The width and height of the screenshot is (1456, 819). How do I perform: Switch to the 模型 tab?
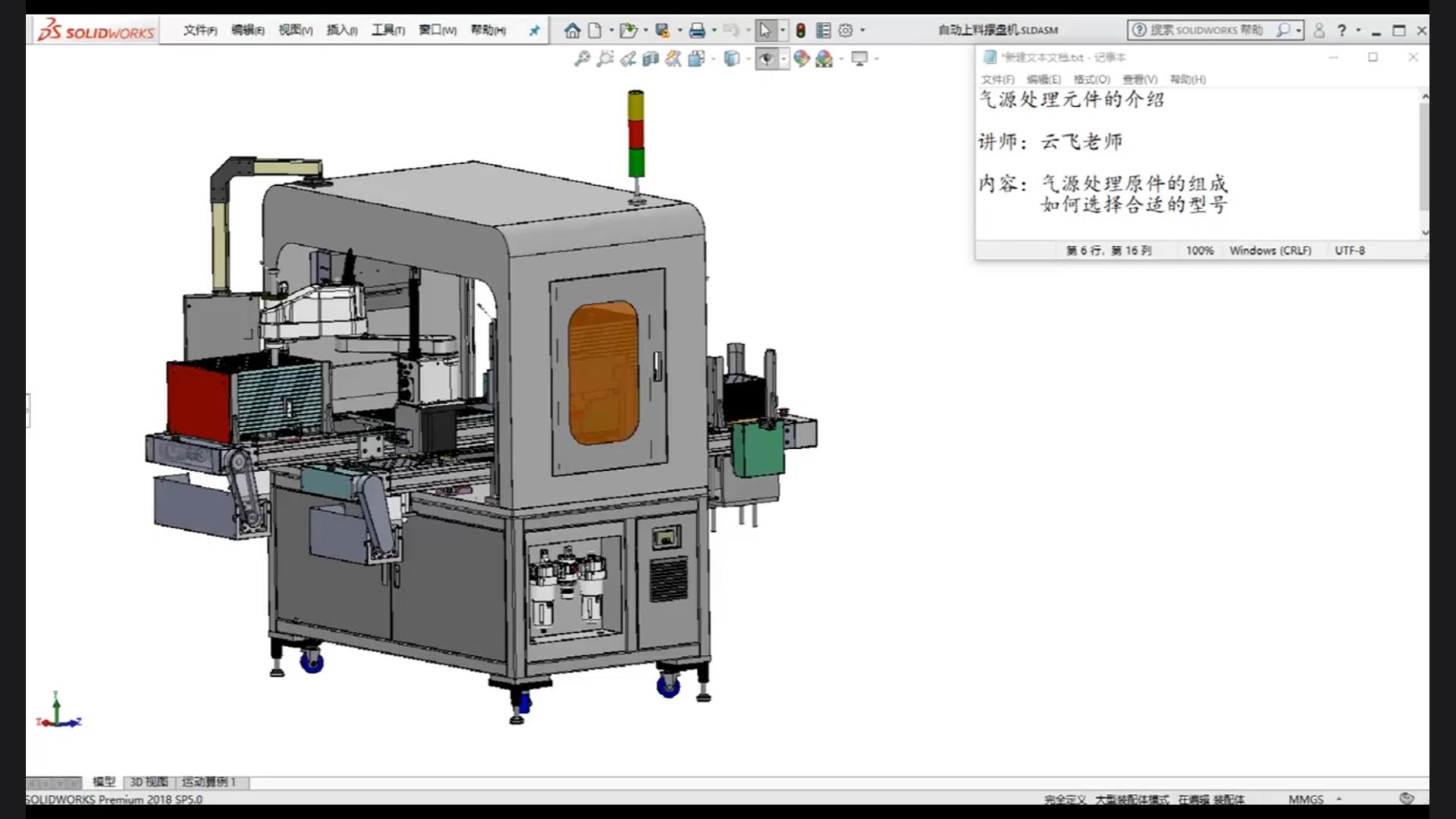pyautogui.click(x=104, y=782)
